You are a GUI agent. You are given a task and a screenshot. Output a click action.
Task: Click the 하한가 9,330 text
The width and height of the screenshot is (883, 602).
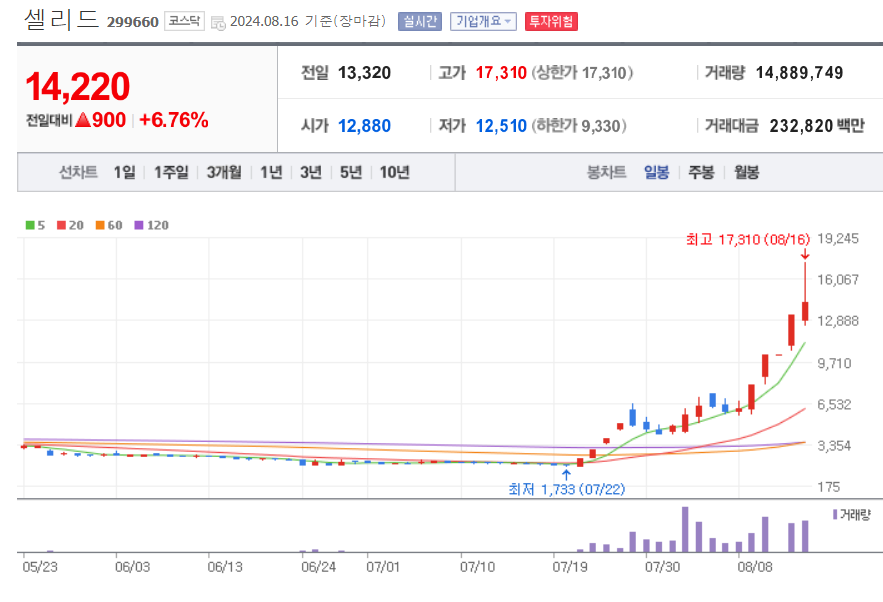pyautogui.click(x=579, y=126)
